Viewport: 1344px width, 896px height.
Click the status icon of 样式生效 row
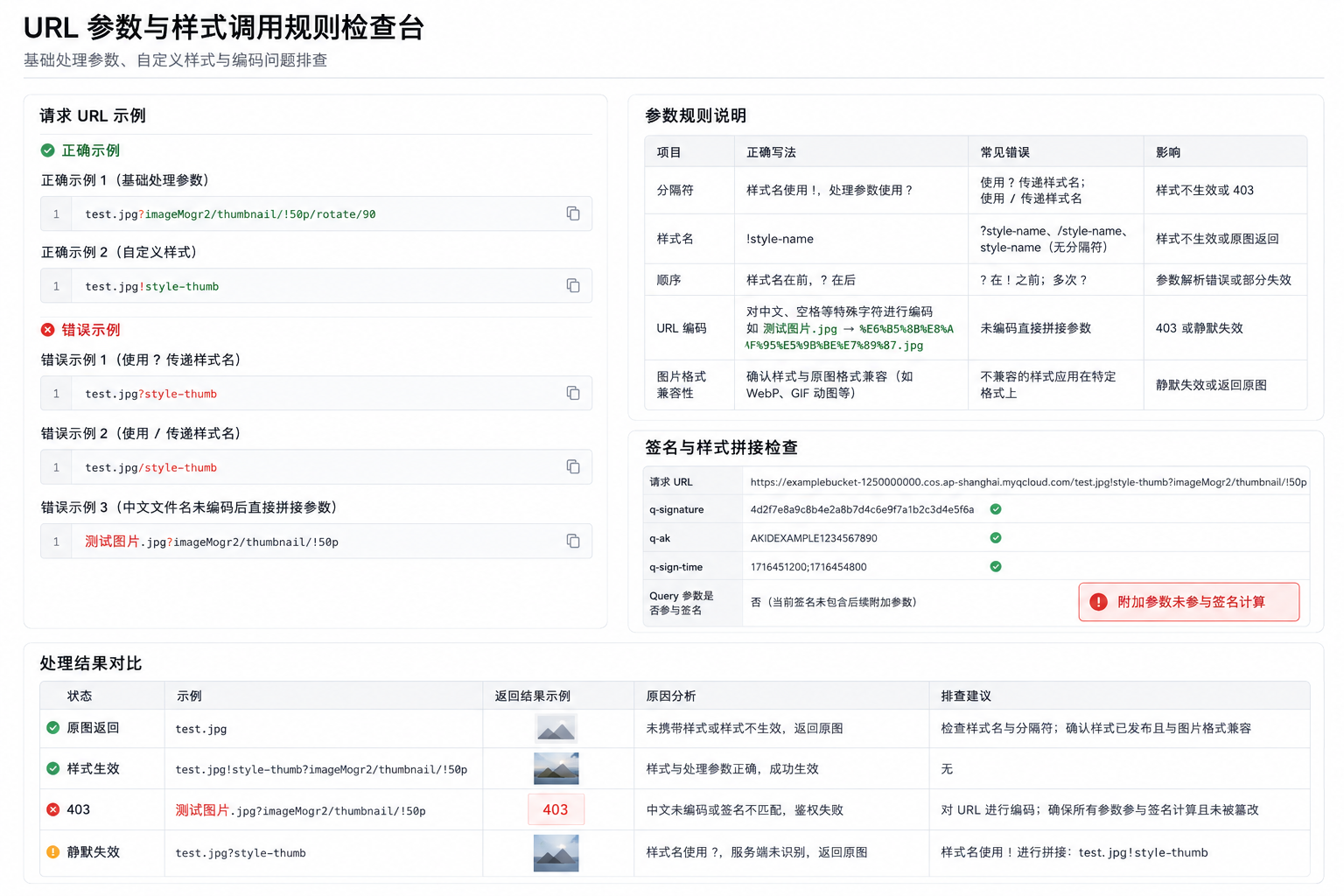click(x=53, y=769)
